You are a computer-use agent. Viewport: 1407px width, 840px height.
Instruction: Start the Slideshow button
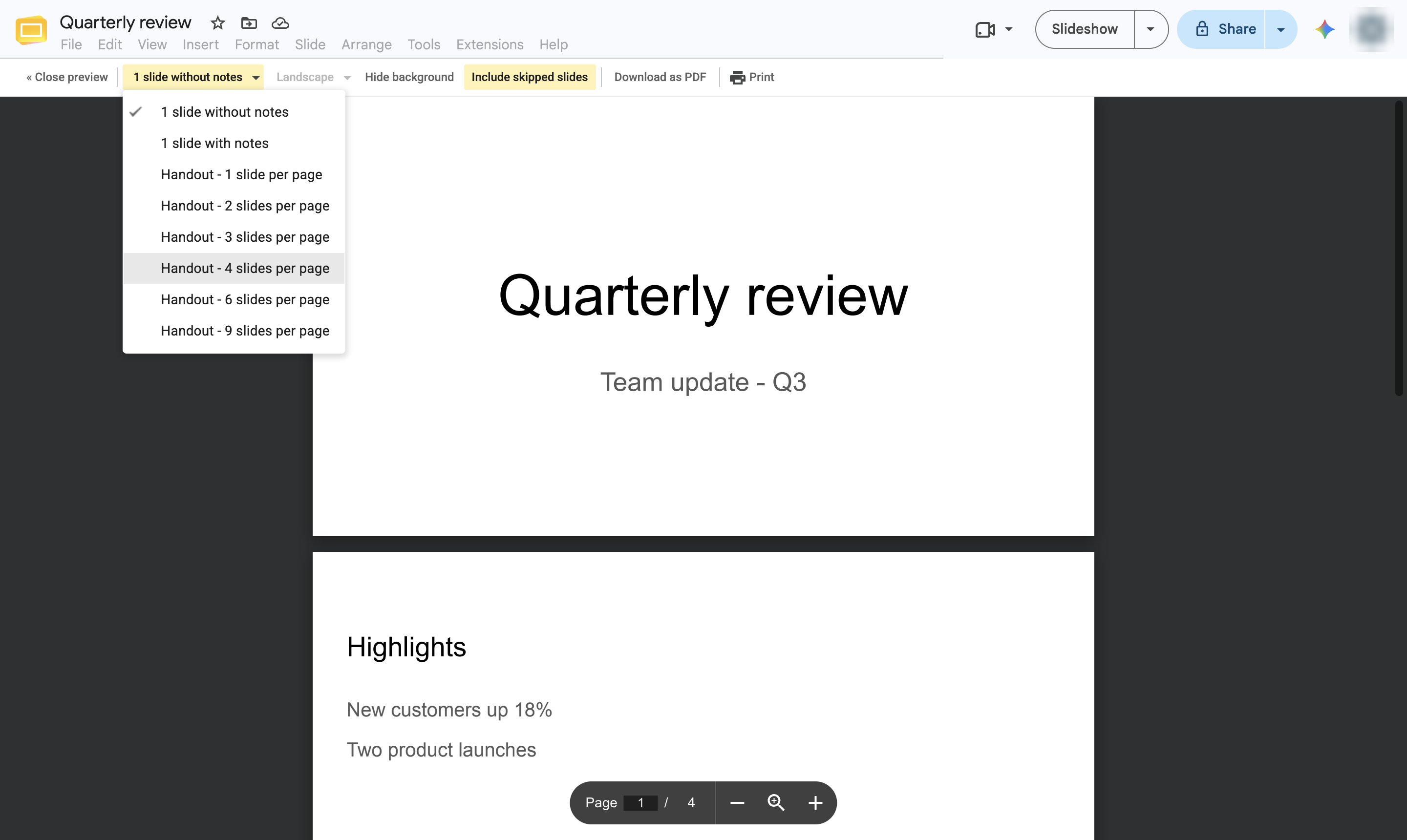(x=1084, y=29)
